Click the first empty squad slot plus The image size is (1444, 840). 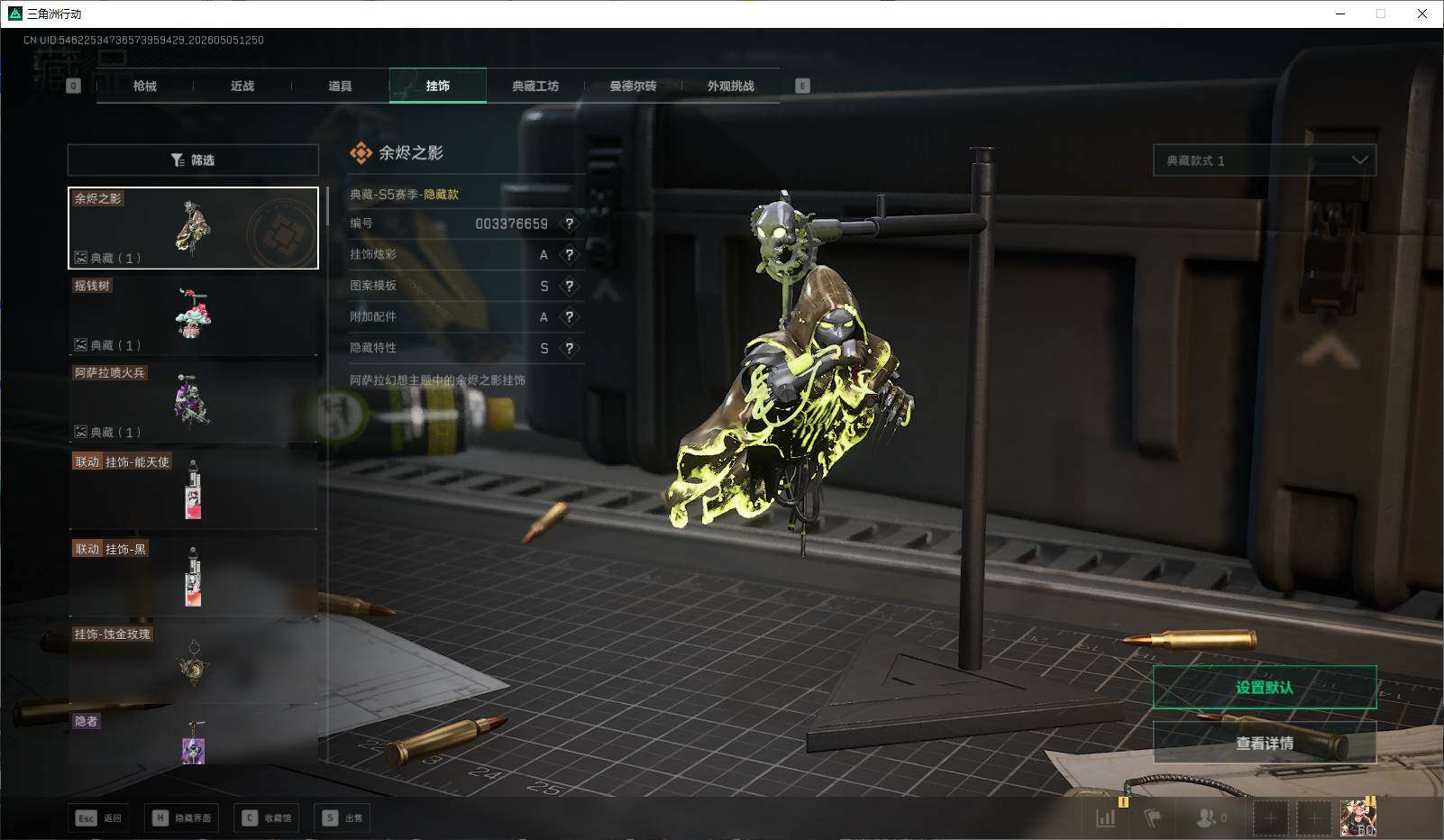[1270, 818]
